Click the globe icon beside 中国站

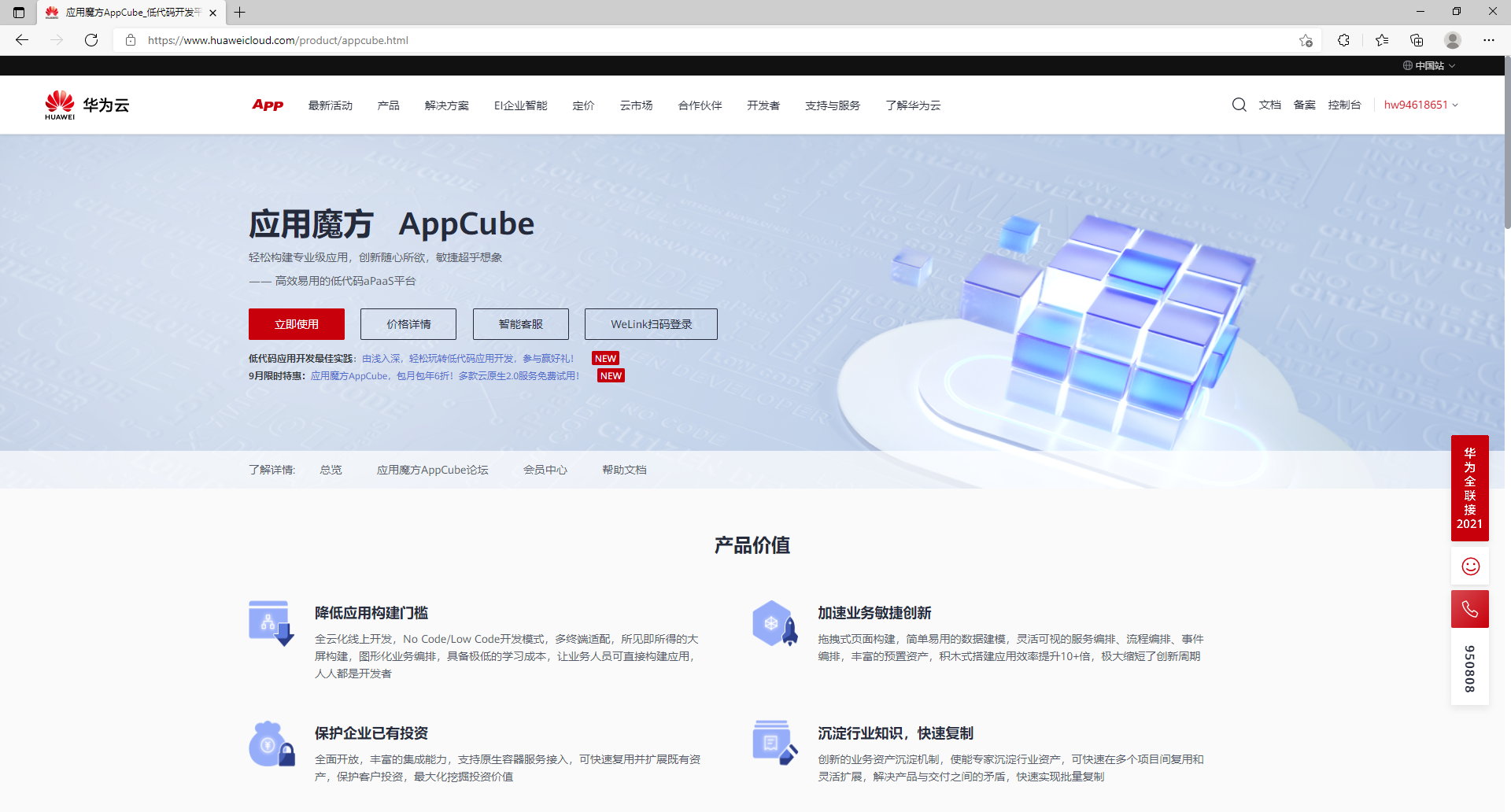pyautogui.click(x=1408, y=66)
